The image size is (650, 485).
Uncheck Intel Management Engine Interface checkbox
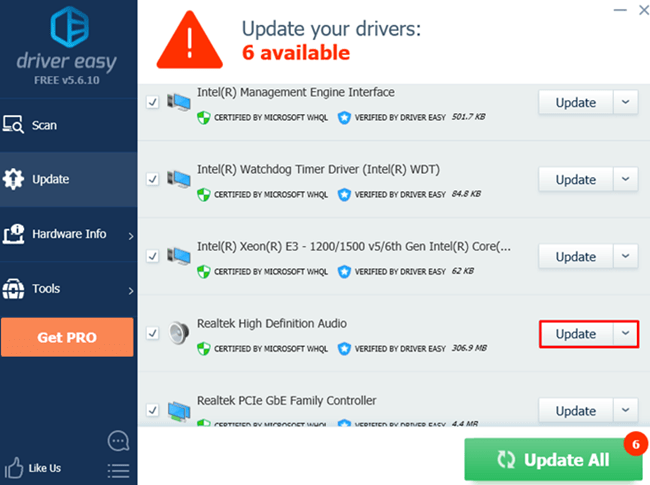click(153, 102)
